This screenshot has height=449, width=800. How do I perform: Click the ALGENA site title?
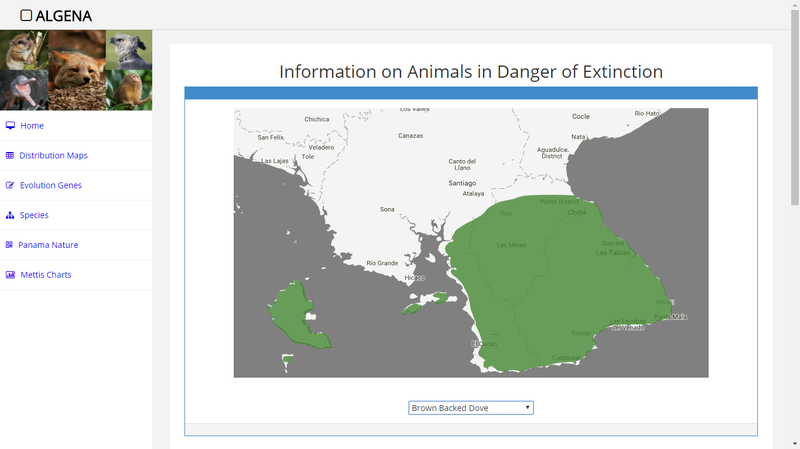(63, 16)
